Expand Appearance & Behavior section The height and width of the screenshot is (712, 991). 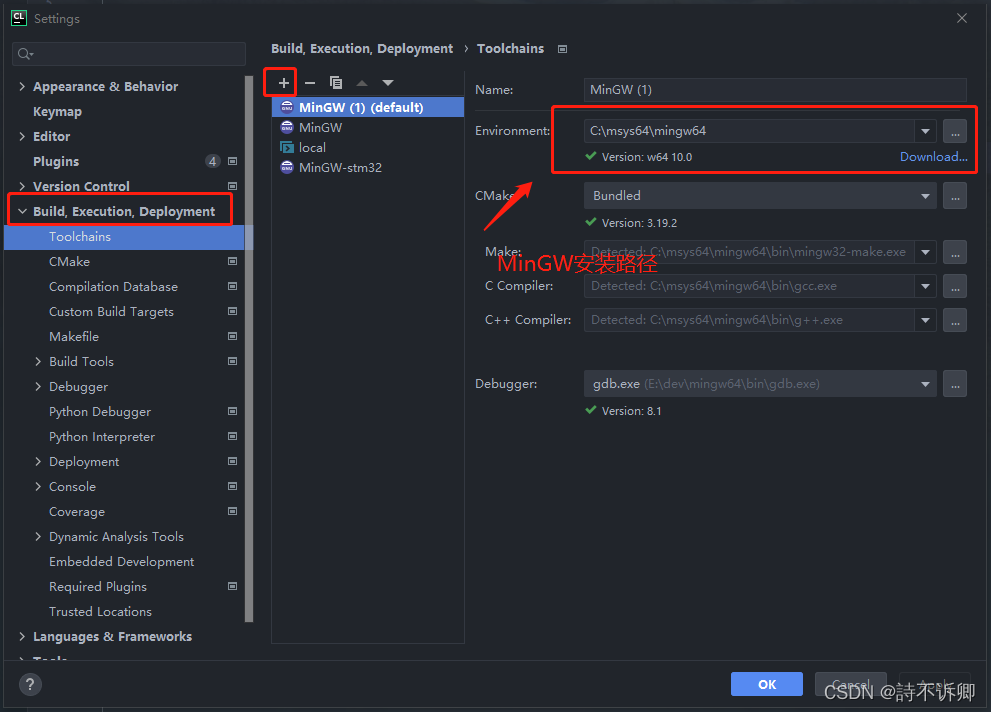(22, 87)
